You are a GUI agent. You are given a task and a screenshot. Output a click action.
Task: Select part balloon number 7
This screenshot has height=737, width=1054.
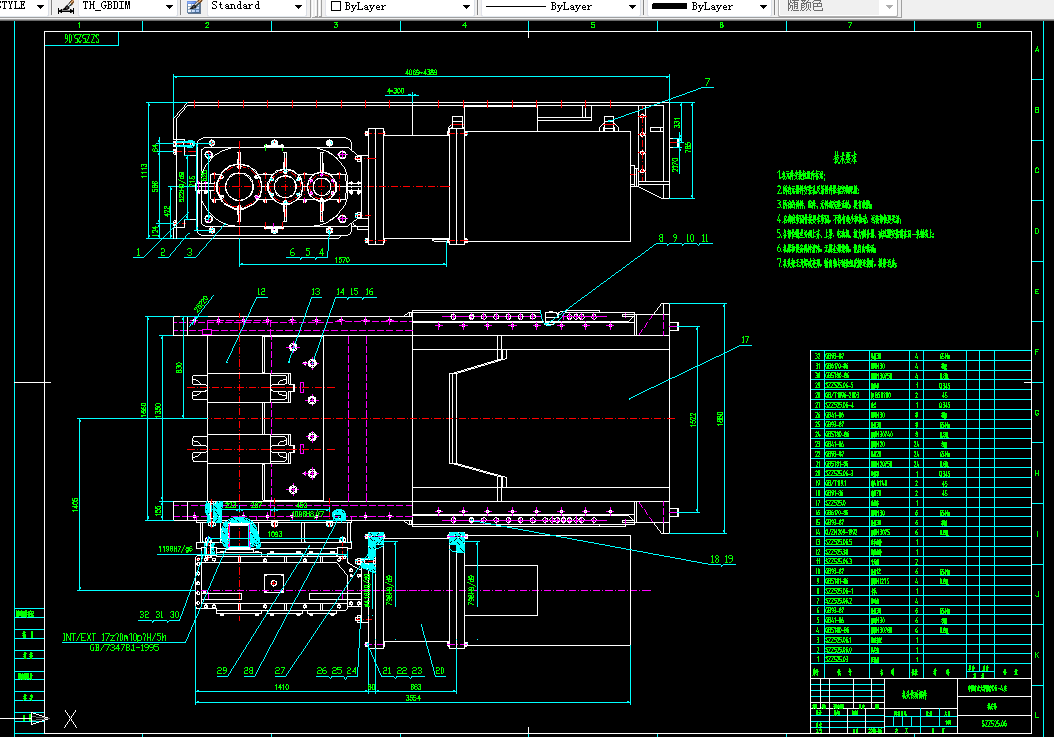(x=707, y=82)
